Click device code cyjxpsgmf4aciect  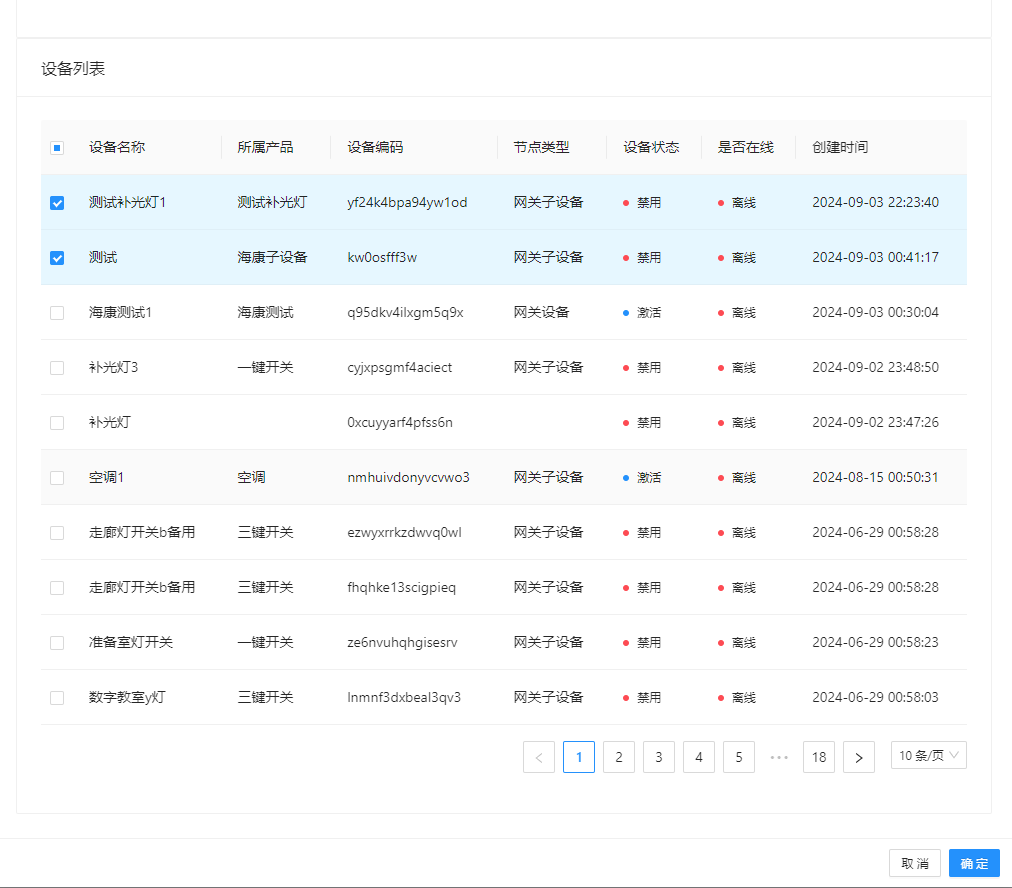(400, 367)
